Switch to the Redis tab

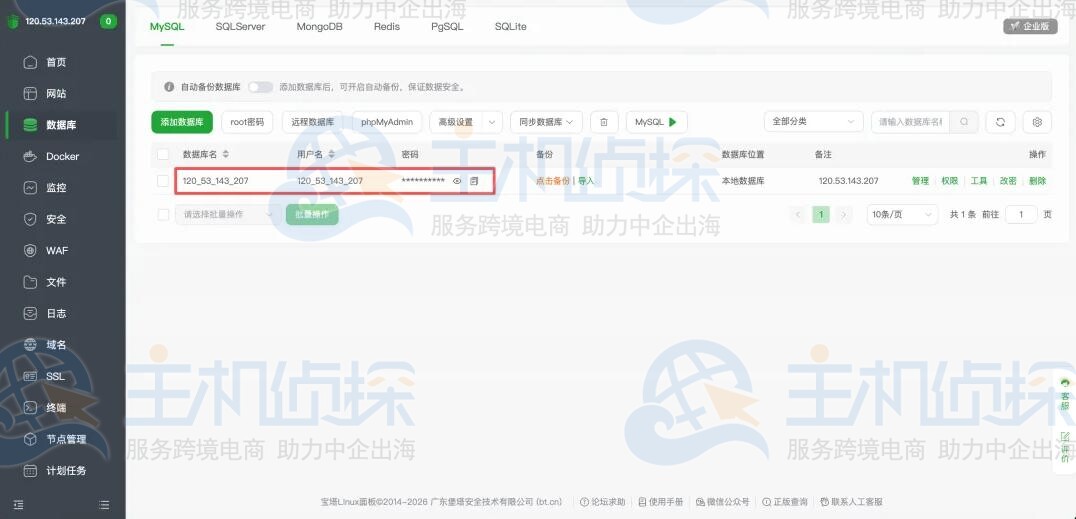(x=387, y=27)
